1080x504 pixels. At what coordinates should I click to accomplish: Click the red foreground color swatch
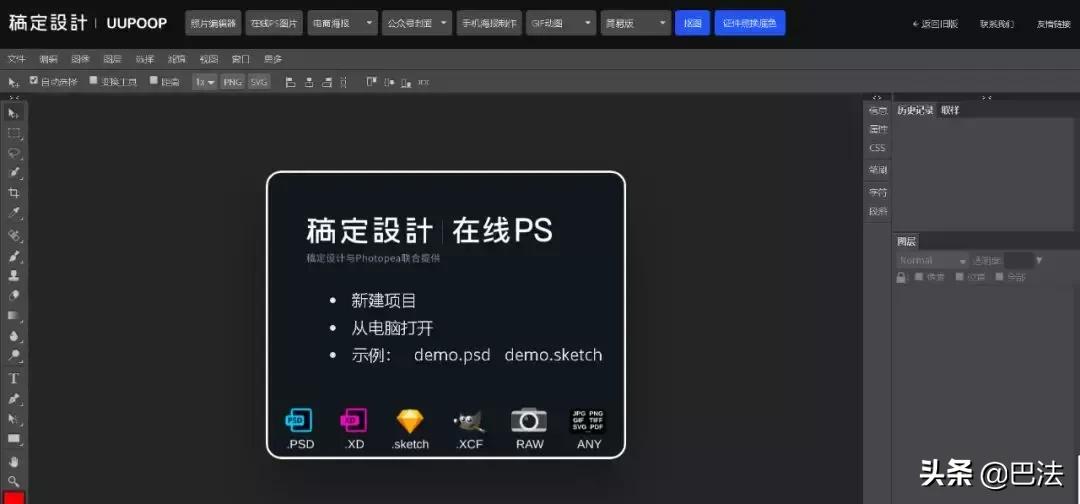14,497
